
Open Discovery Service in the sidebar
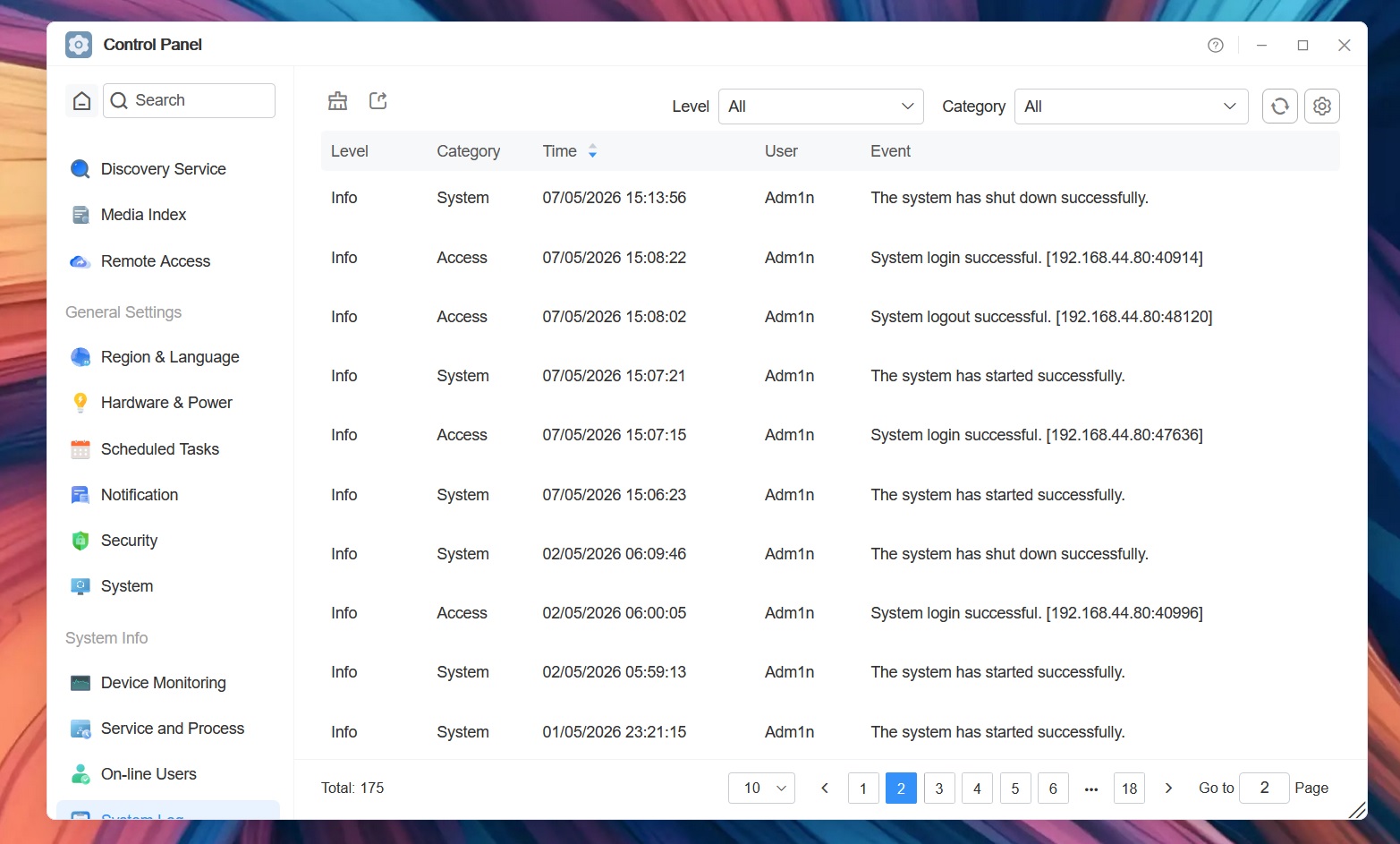click(x=164, y=169)
